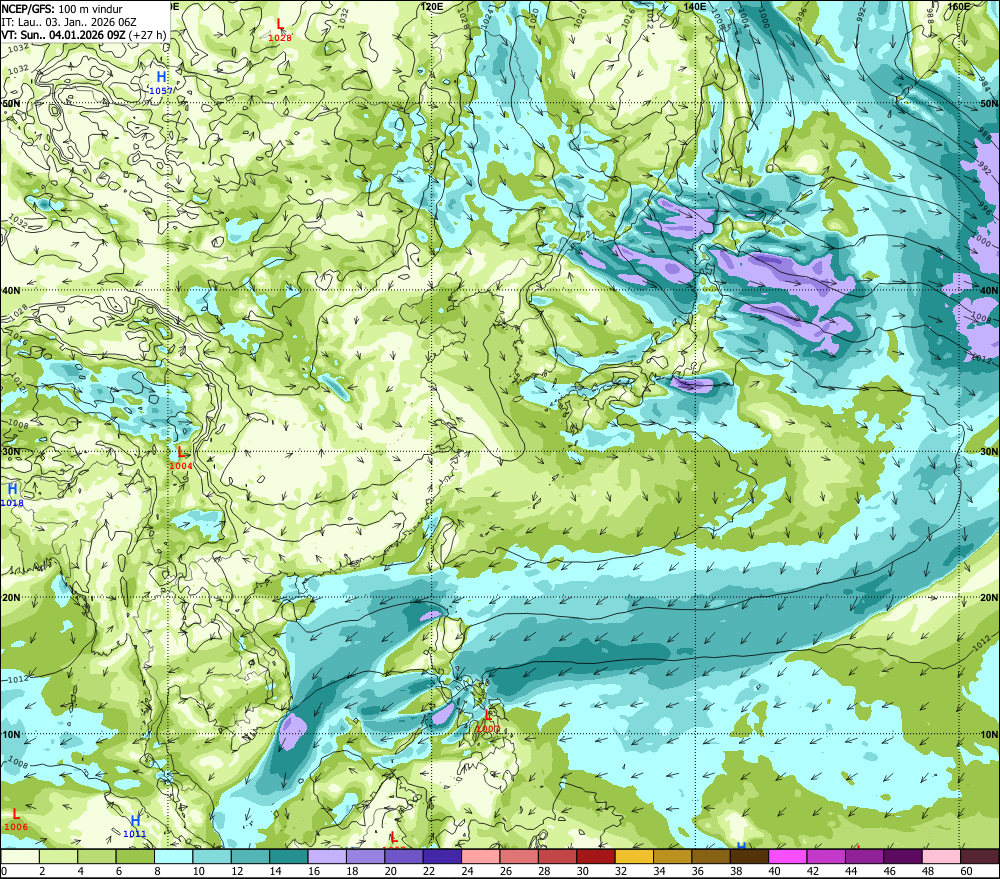Click the '140E' longitude label
The height and width of the screenshot is (879, 1000).
695,6
